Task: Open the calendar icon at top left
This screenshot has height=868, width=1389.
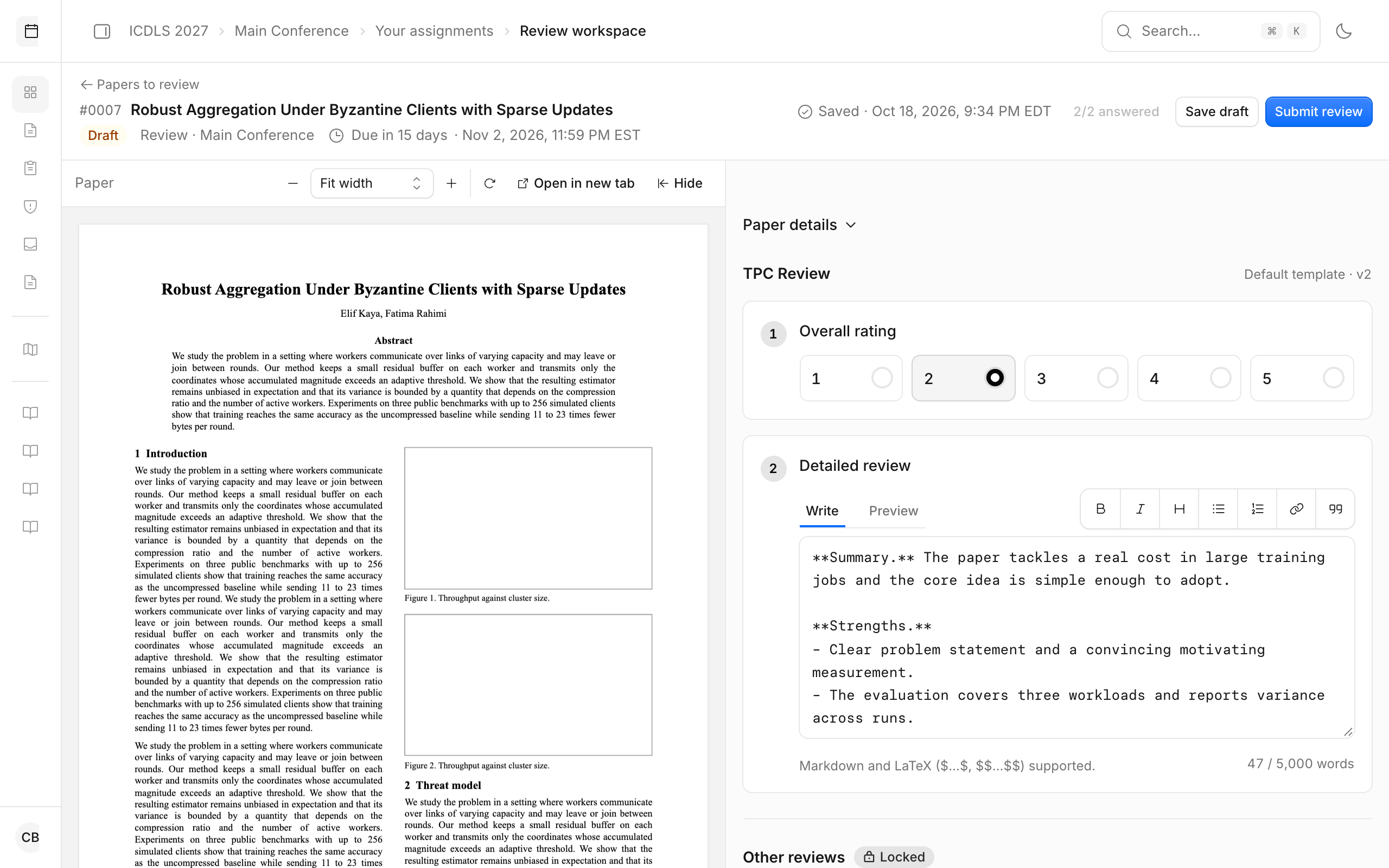Action: (x=31, y=31)
